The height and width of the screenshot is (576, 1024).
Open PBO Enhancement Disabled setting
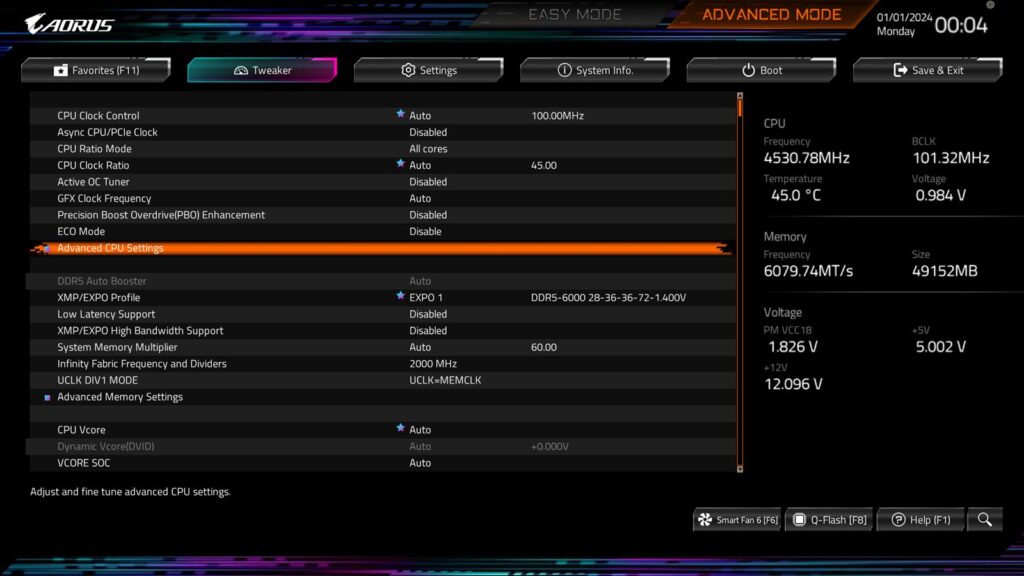point(428,215)
